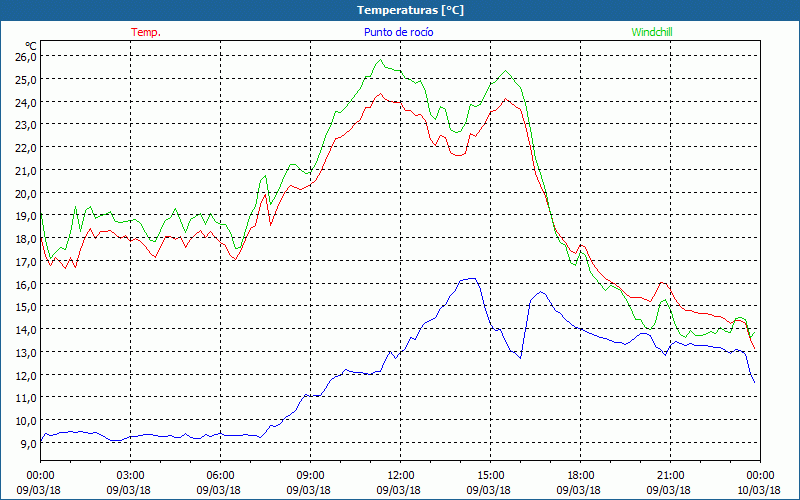Viewport: 800px width, 500px height.
Task: Select the green Windchill legend label
Action: (x=652, y=32)
